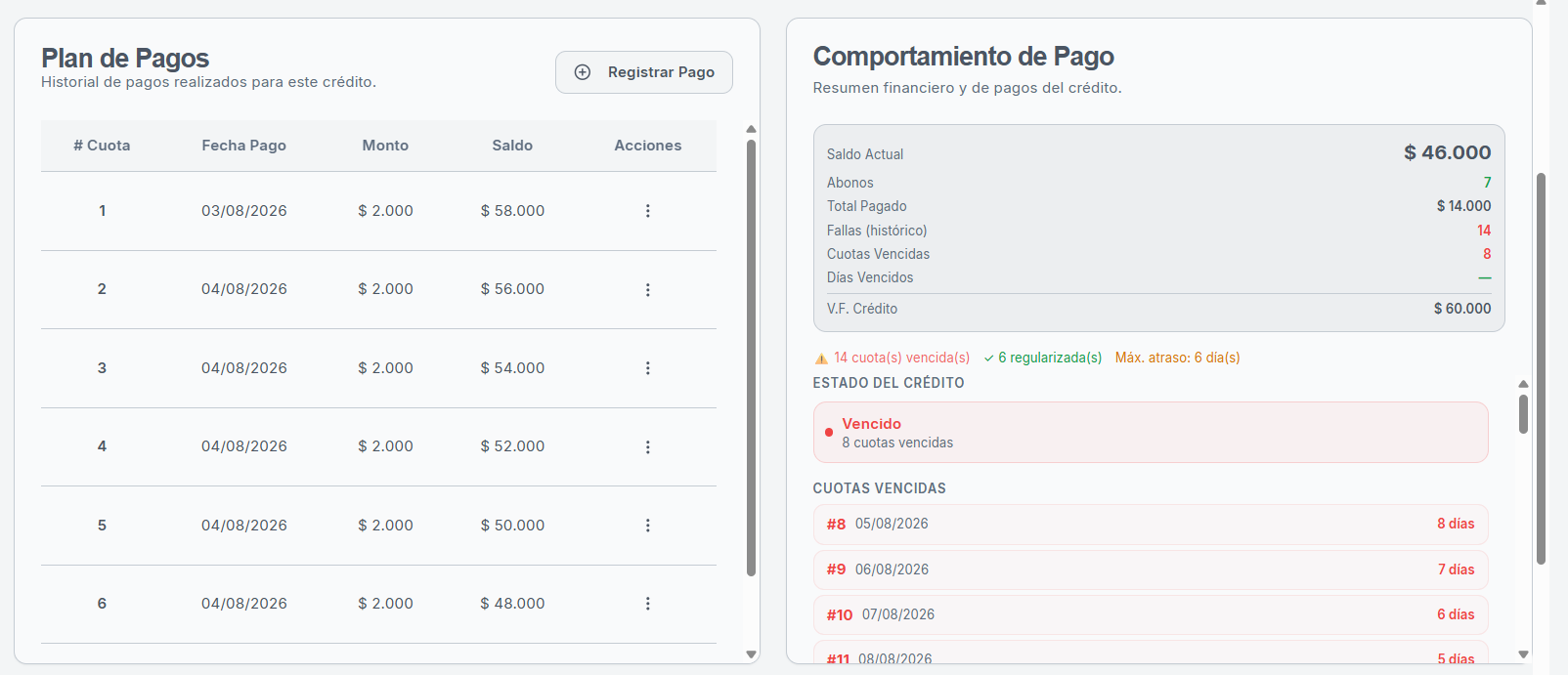Click the saldo $ 52.000 cell
This screenshot has height=675, width=1568.
click(512, 446)
